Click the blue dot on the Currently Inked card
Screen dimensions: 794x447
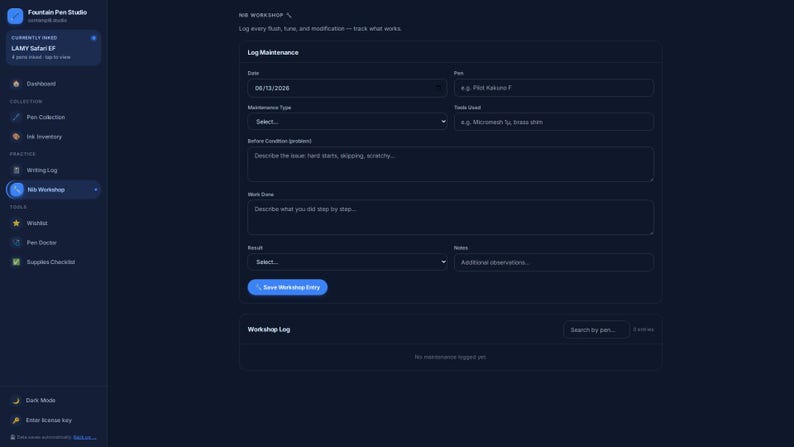pos(94,38)
